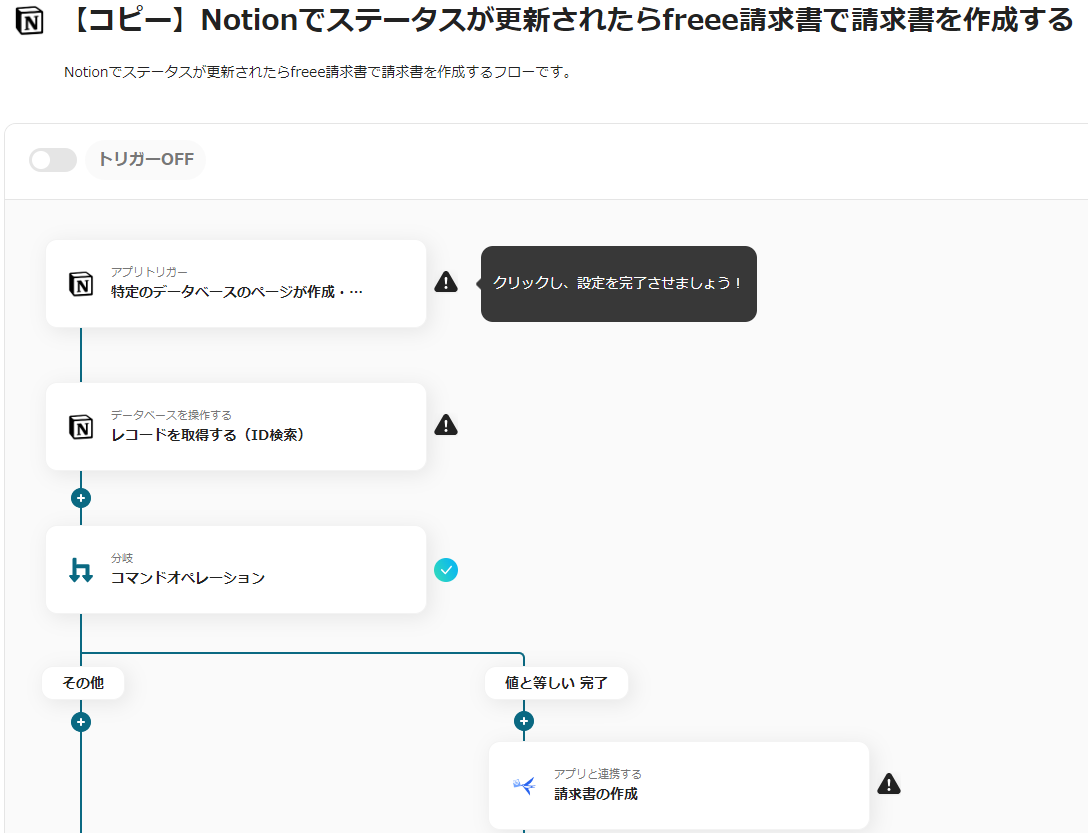Click the Notion icon in the レコードを取得する card
Viewport: 1088px width, 833px height.
[81, 427]
